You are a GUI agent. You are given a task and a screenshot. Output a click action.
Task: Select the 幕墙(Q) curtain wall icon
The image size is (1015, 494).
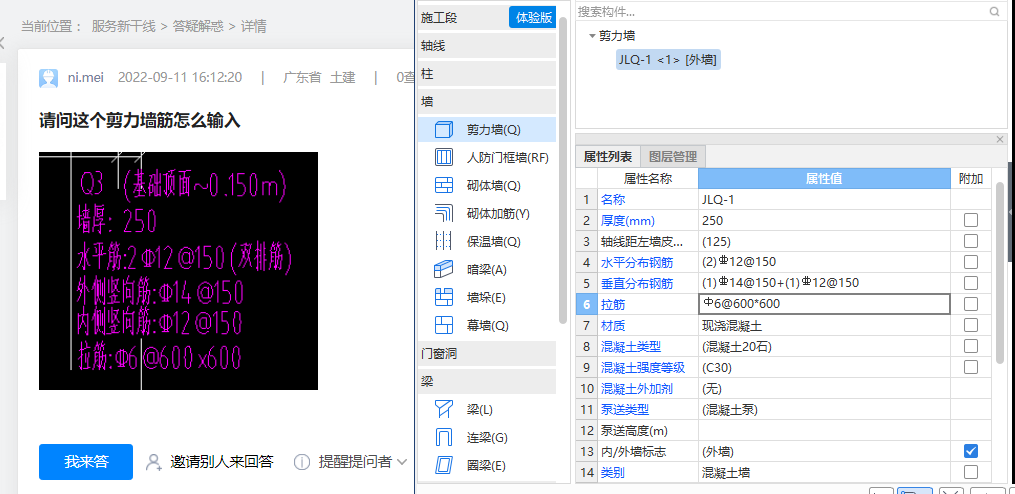(443, 325)
